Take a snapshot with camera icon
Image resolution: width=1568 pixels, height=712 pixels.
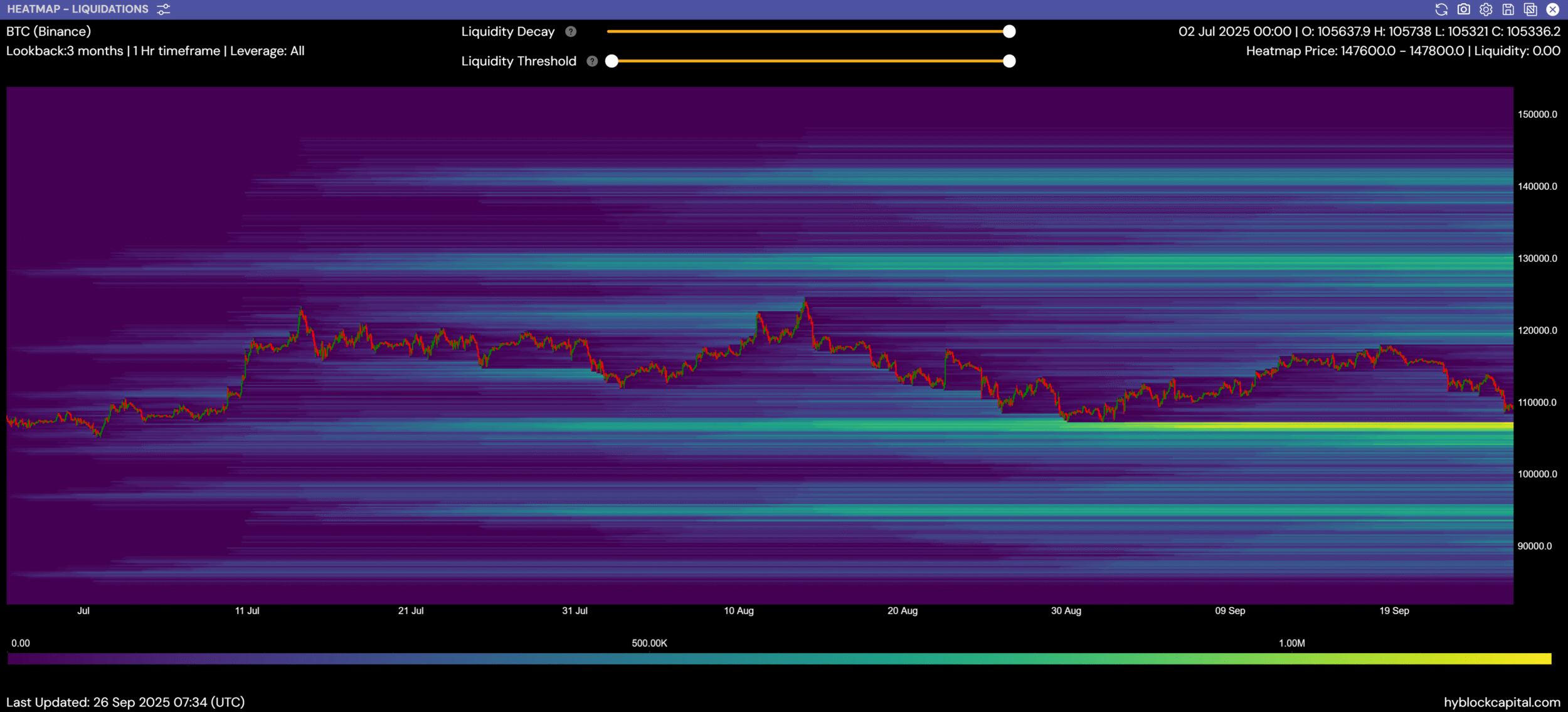coord(1463,9)
